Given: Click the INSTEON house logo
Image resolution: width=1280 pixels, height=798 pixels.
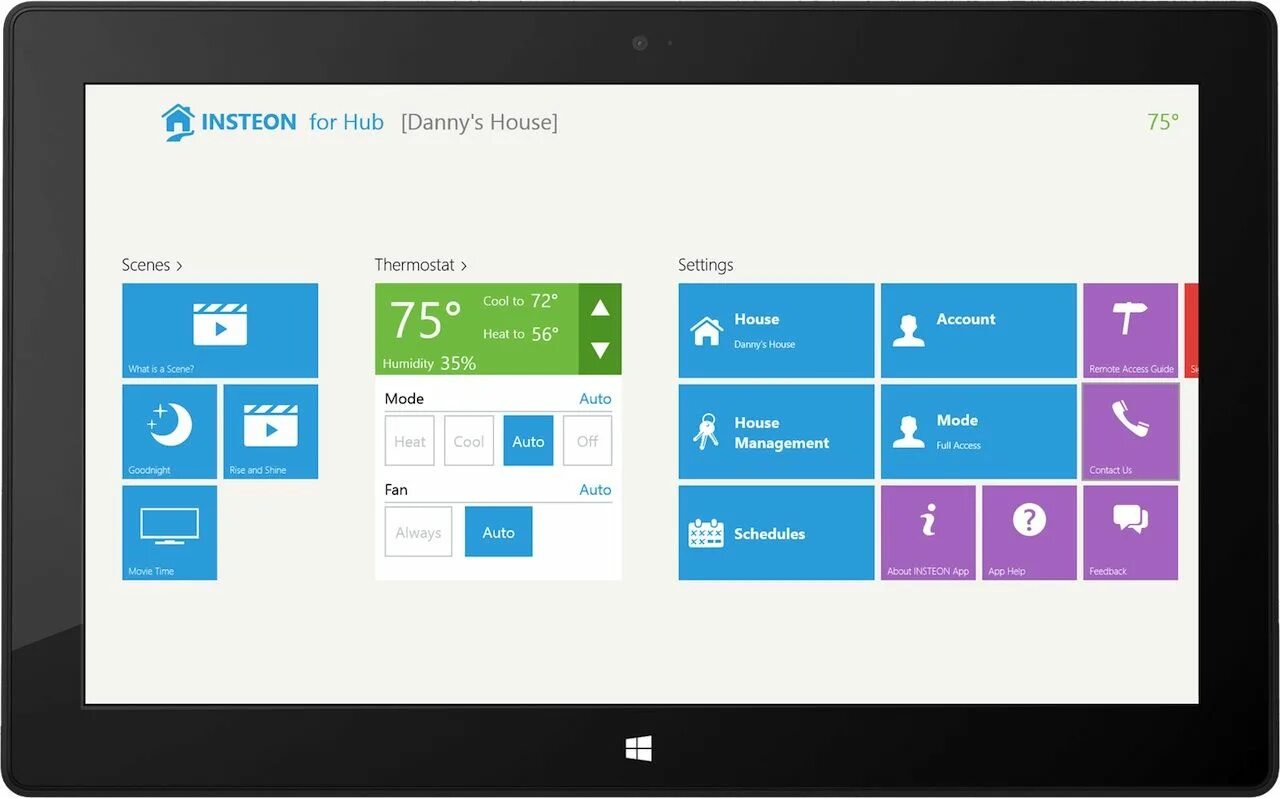Looking at the screenshot, I should pyautogui.click(x=178, y=122).
